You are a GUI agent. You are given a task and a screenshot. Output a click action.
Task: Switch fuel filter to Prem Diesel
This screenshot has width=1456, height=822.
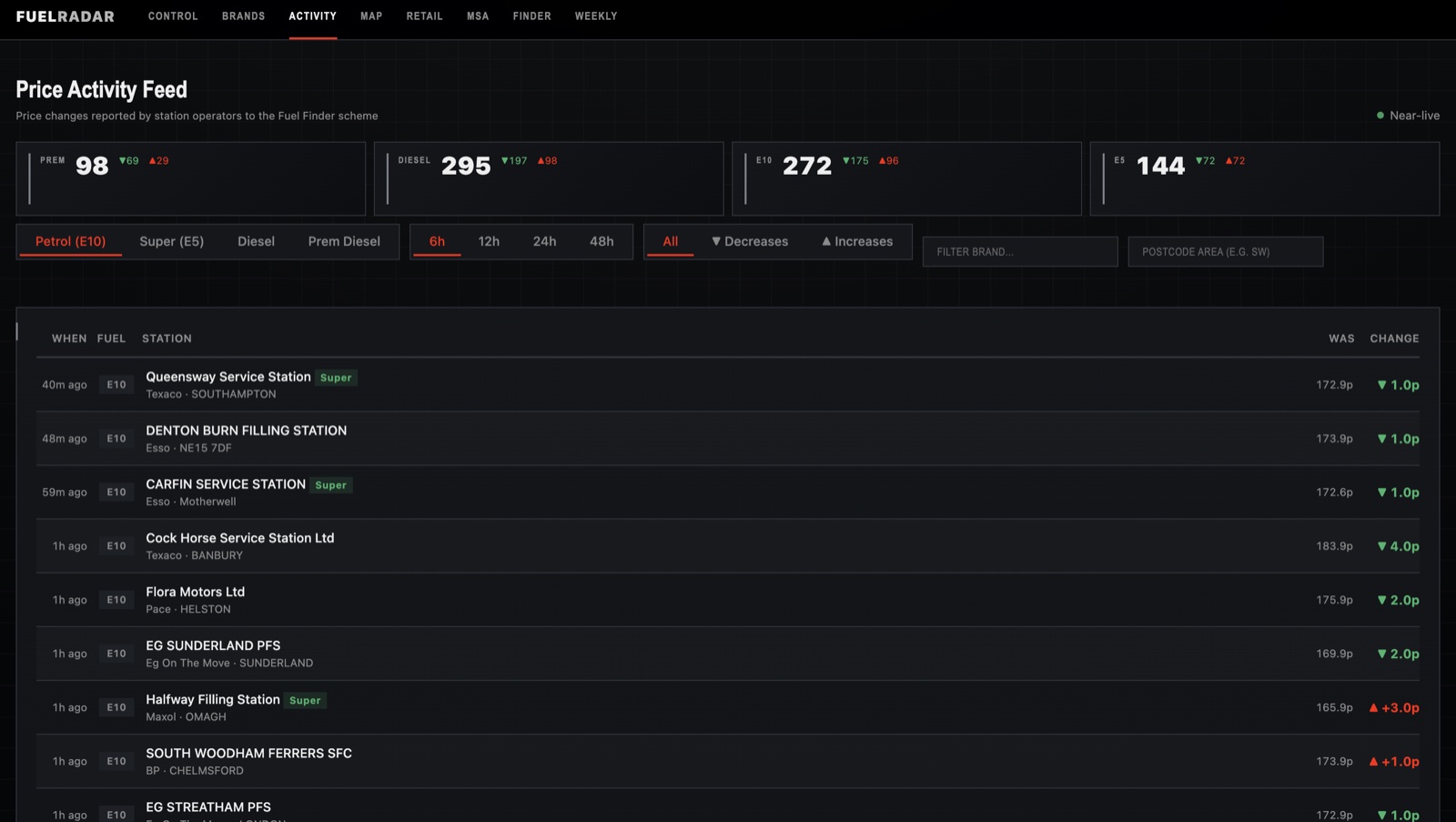click(x=344, y=241)
